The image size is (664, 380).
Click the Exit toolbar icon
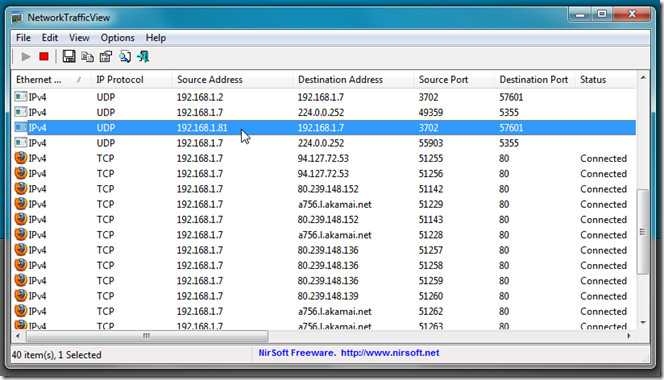(143, 56)
